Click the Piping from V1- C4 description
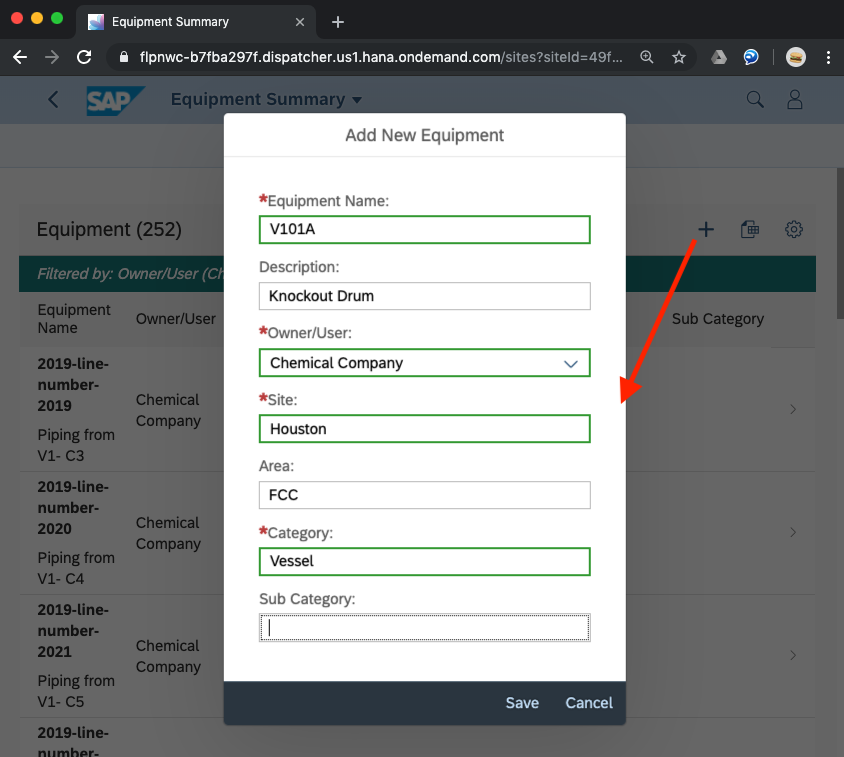This screenshot has width=844, height=757. click(x=76, y=568)
